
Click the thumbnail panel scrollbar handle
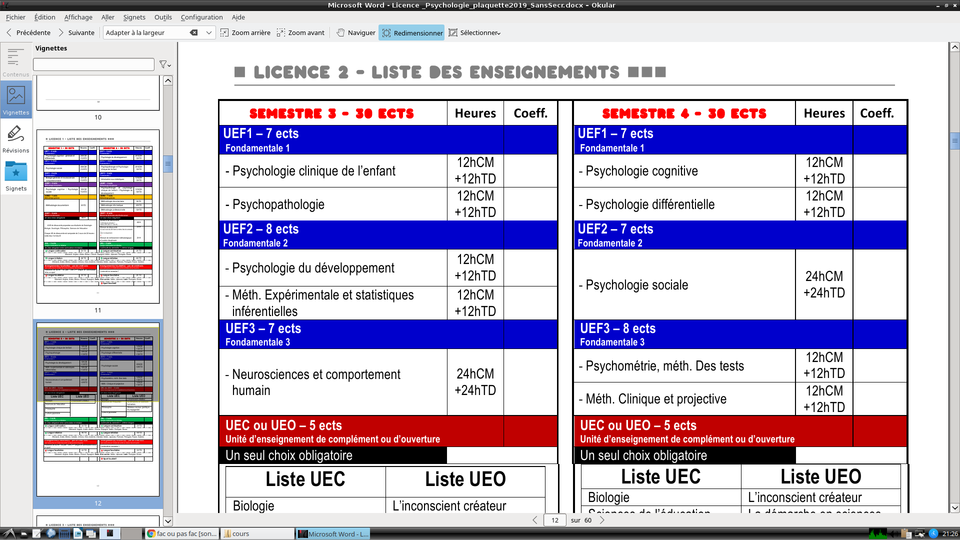pos(168,163)
